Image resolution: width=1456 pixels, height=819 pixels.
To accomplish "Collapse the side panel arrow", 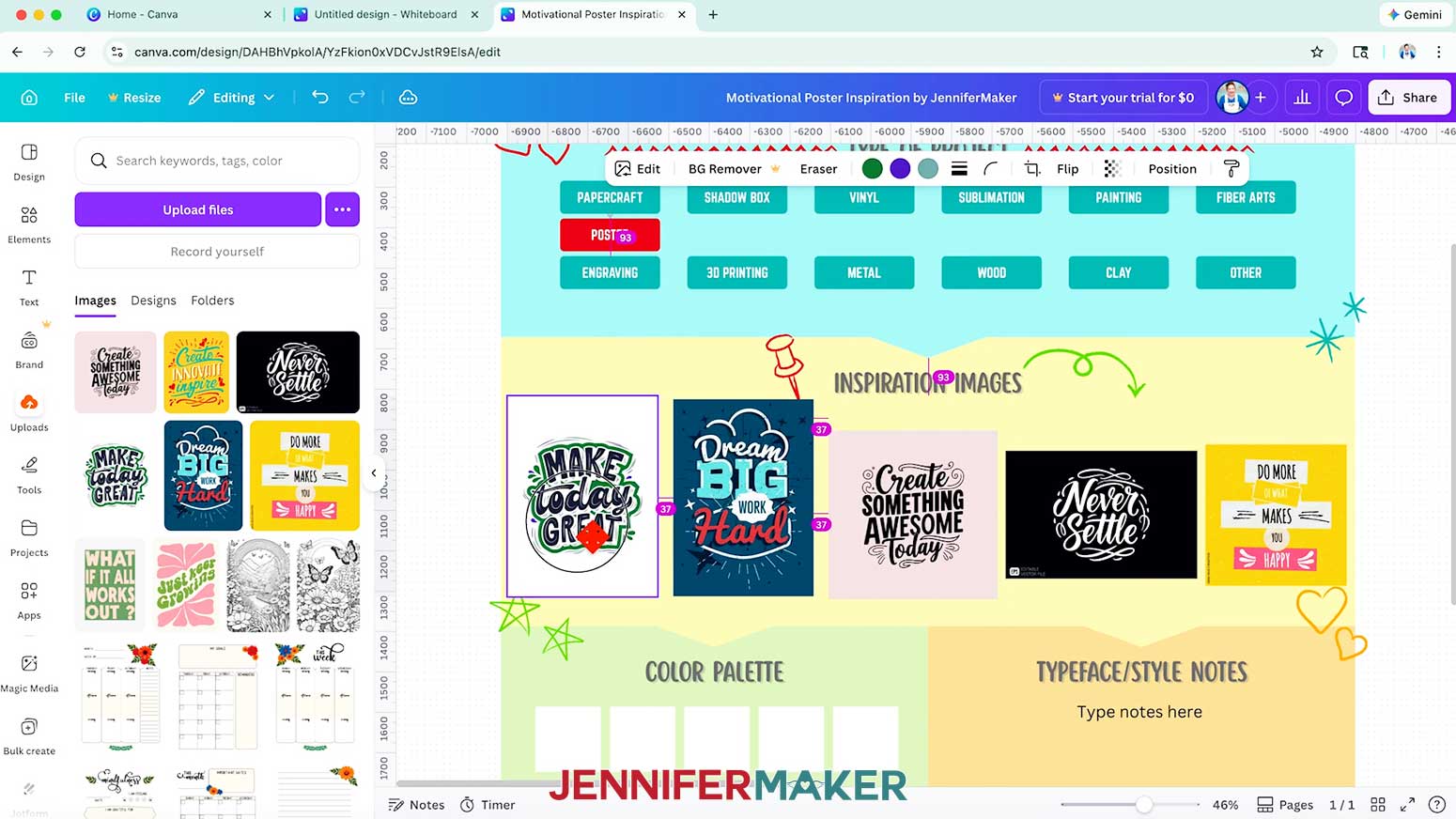I will 374,473.
